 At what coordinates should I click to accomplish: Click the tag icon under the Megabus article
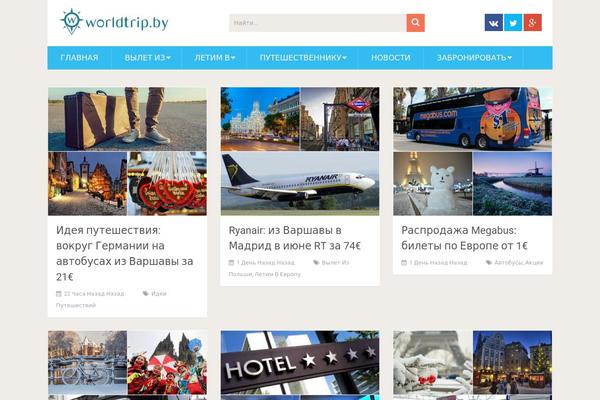coord(489,263)
